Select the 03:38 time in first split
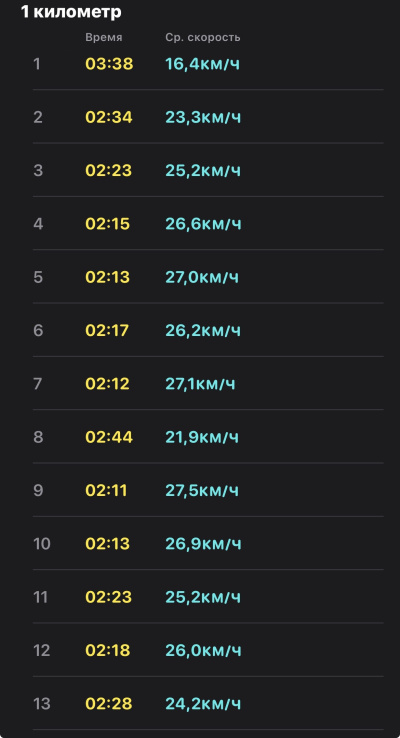 109,64
